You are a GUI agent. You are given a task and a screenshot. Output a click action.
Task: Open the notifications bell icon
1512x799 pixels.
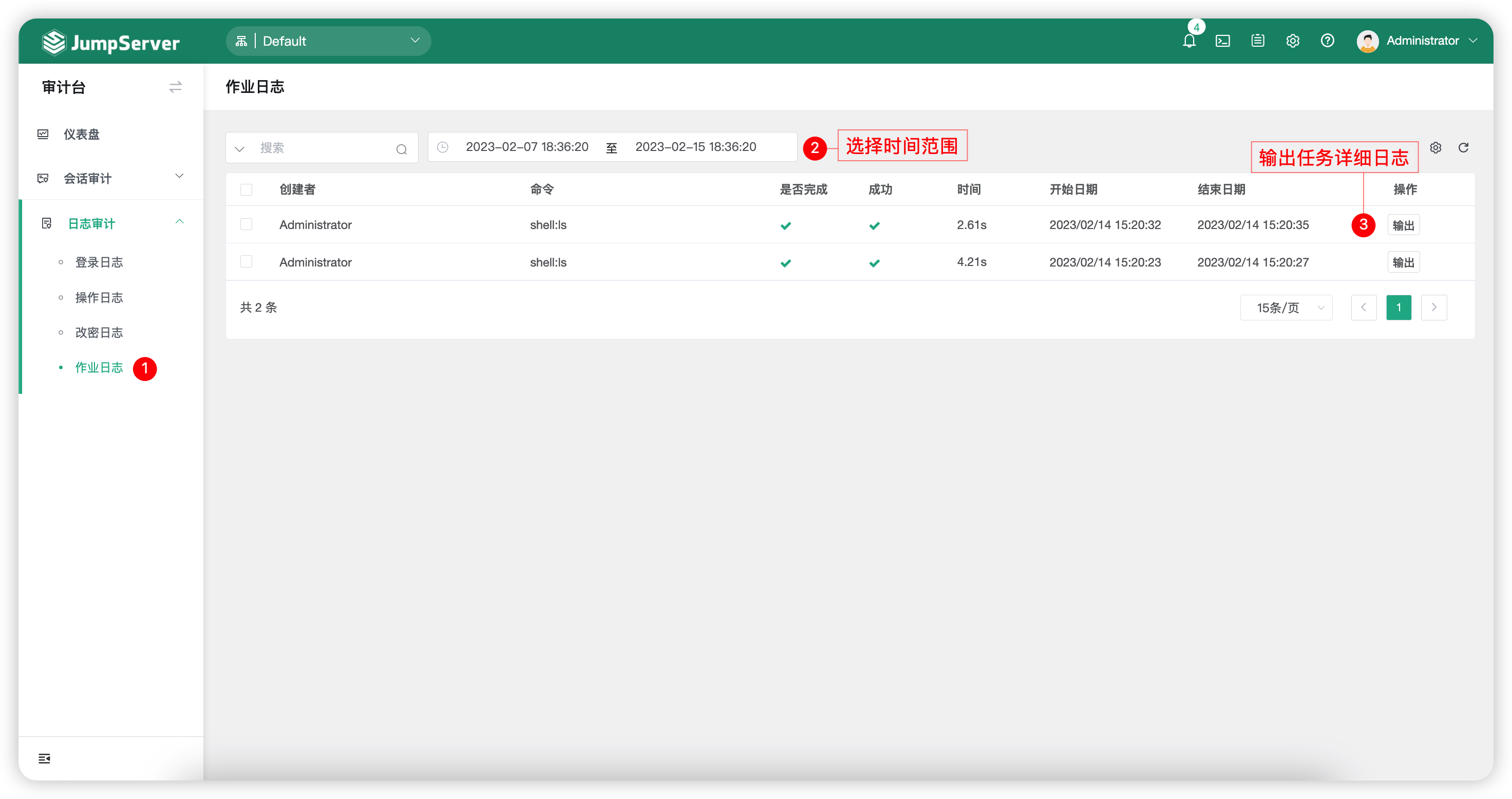click(x=1189, y=41)
